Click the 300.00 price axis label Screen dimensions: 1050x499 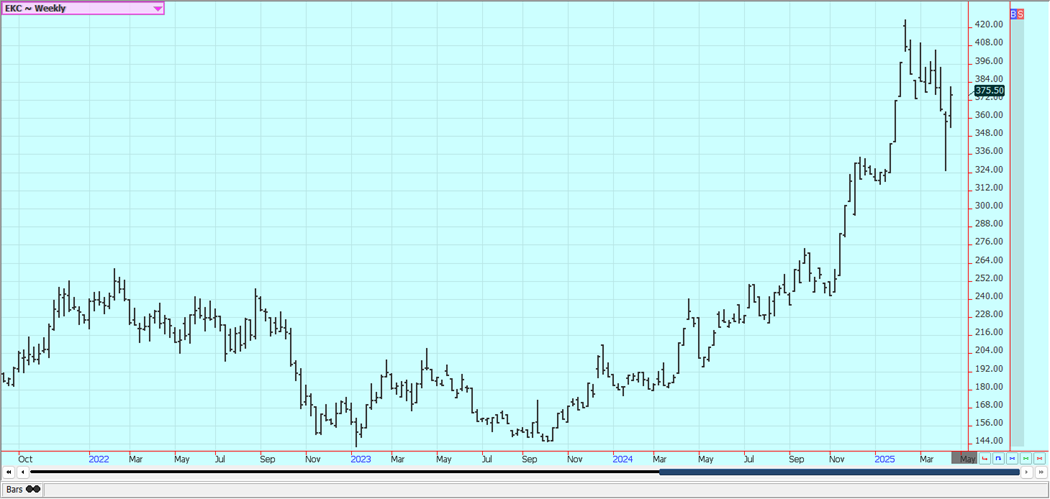[989, 206]
